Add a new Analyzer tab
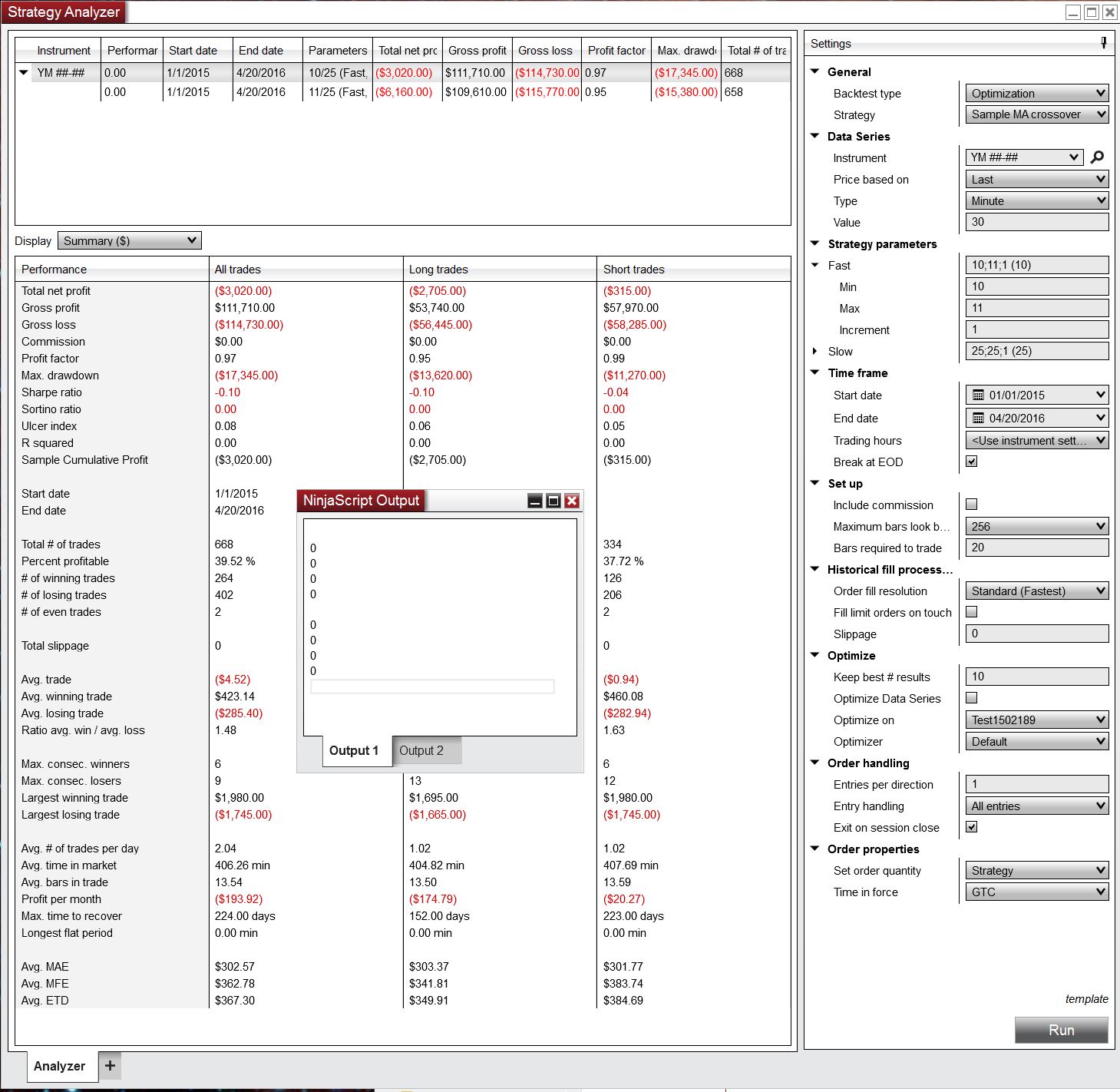The width and height of the screenshot is (1120, 1092). pos(110,1065)
